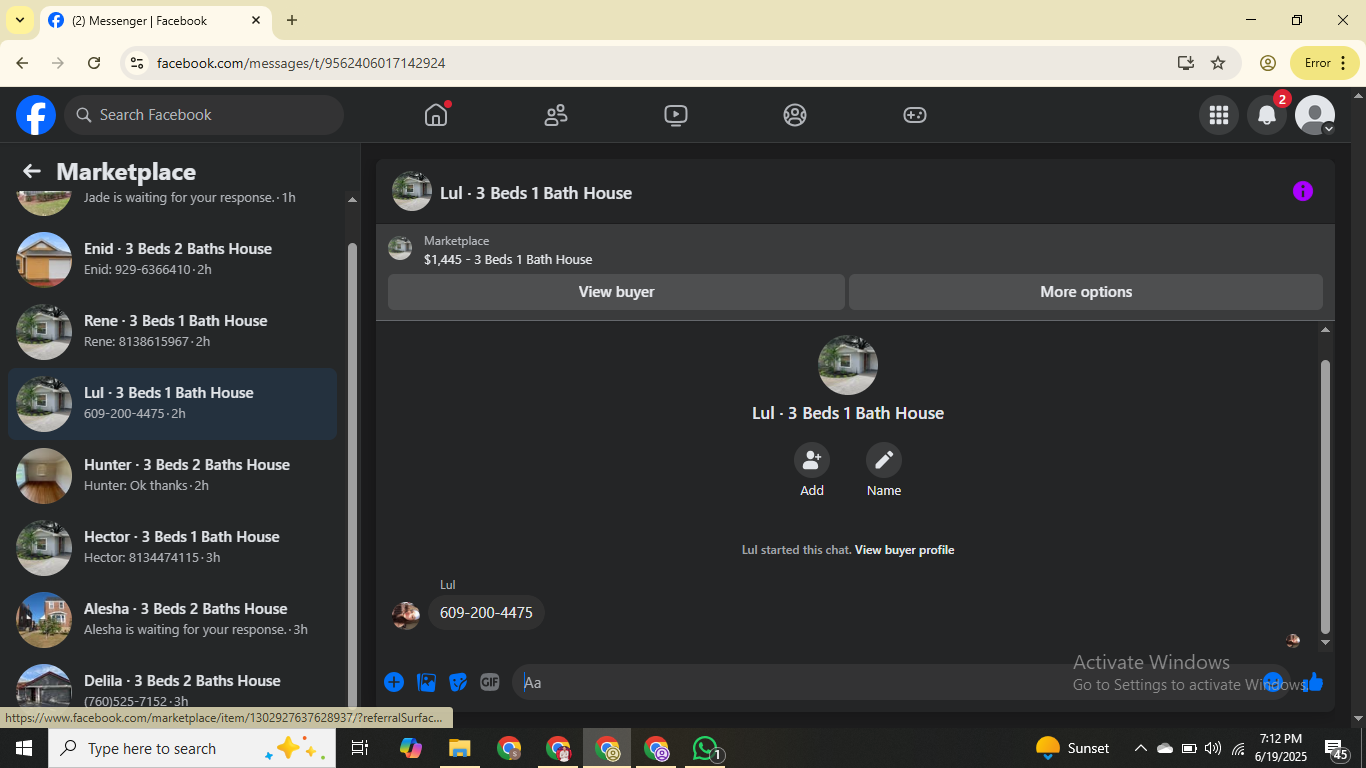This screenshot has width=1366, height=768.
Task: Click the chat scrollbar down arrow
Action: coord(1326,642)
